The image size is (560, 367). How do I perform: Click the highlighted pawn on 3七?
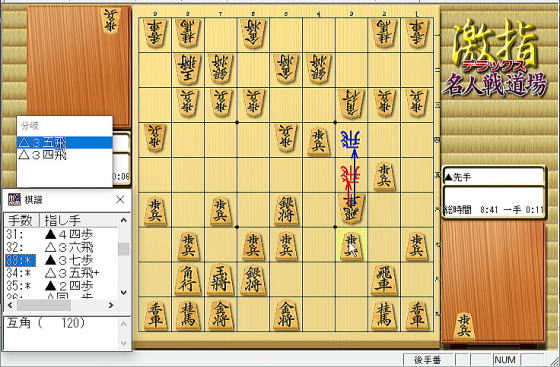coord(351,245)
